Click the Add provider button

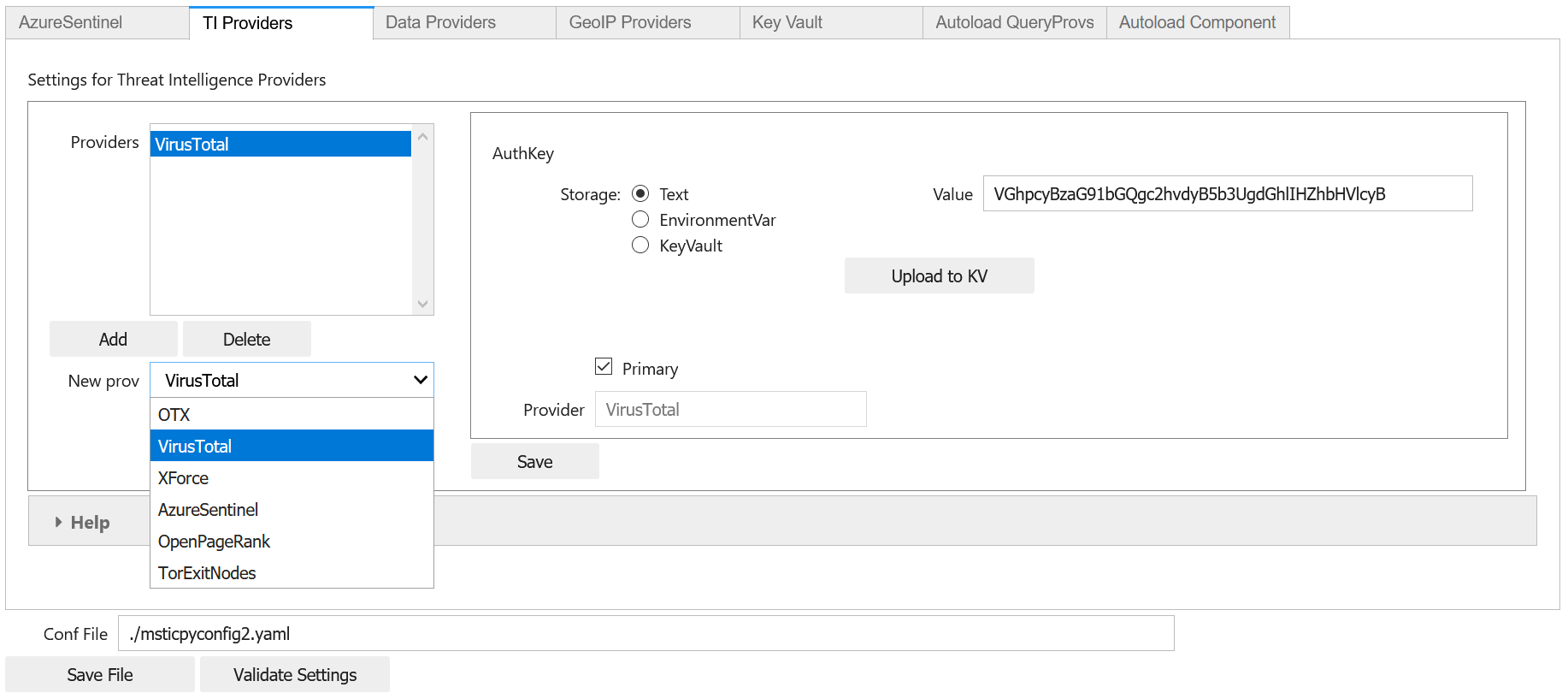tap(113, 339)
